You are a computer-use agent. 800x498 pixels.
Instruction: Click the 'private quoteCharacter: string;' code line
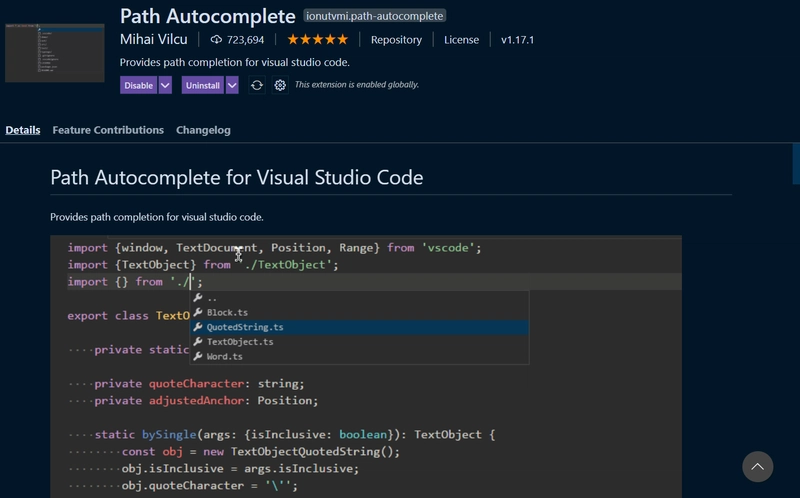pyautogui.click(x=199, y=384)
